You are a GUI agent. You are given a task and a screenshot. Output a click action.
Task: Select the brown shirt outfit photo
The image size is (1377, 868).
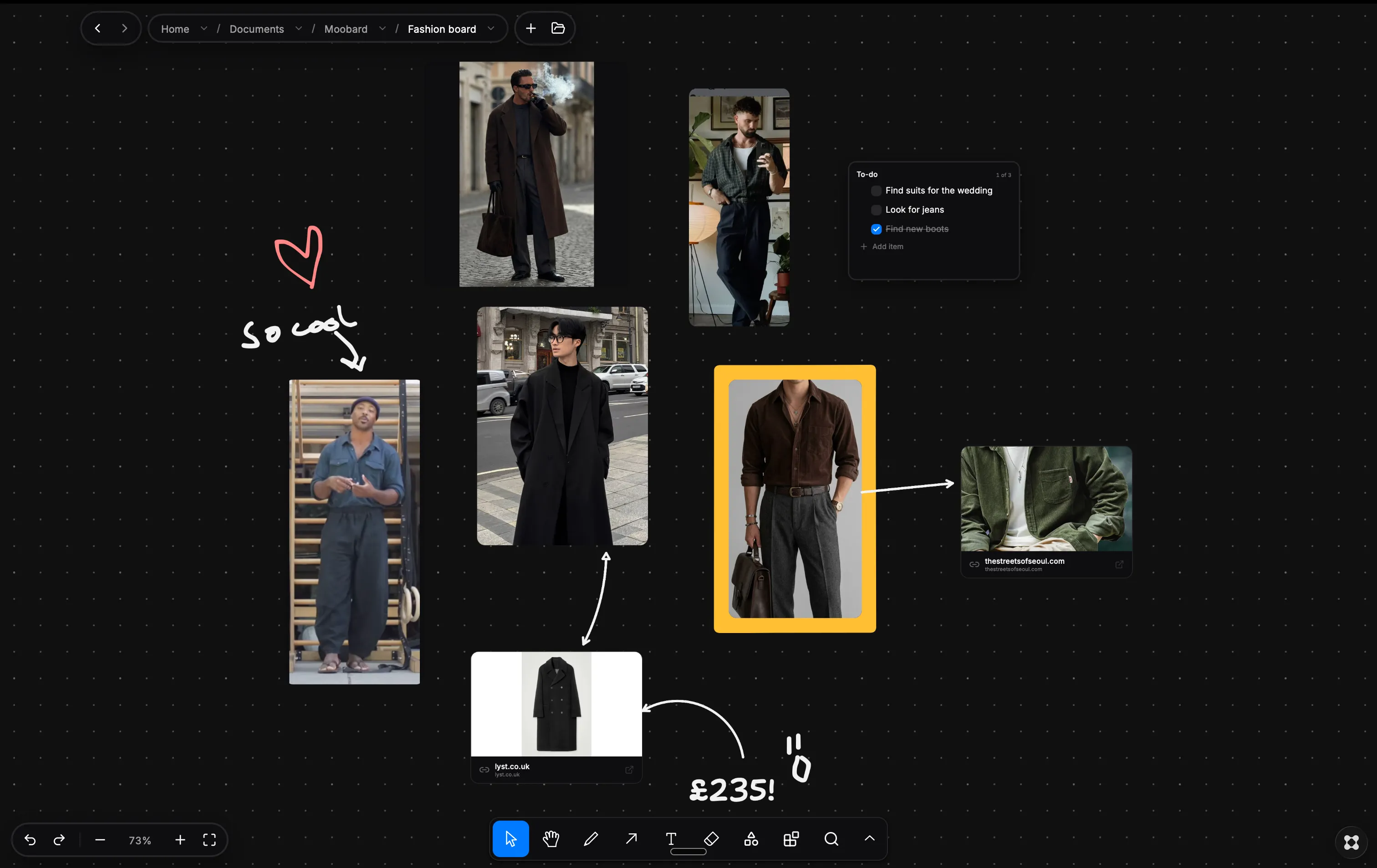pyautogui.click(x=795, y=499)
